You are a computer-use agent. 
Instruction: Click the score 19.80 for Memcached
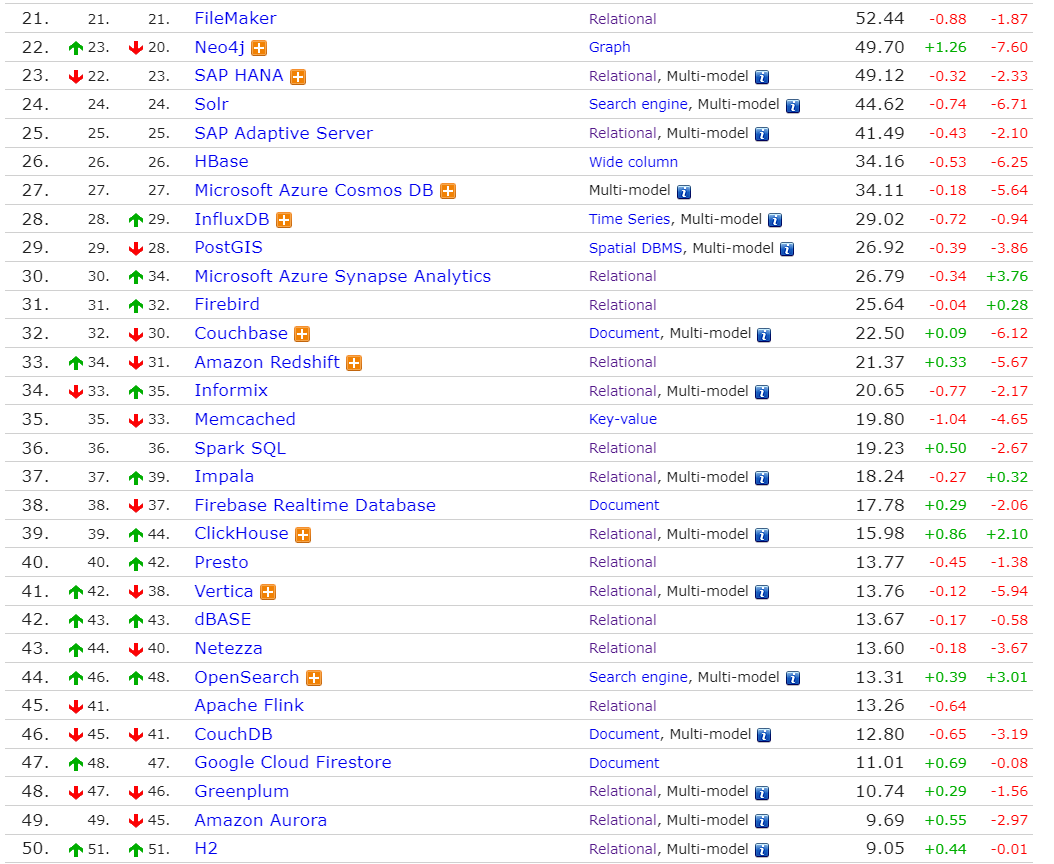pos(880,420)
